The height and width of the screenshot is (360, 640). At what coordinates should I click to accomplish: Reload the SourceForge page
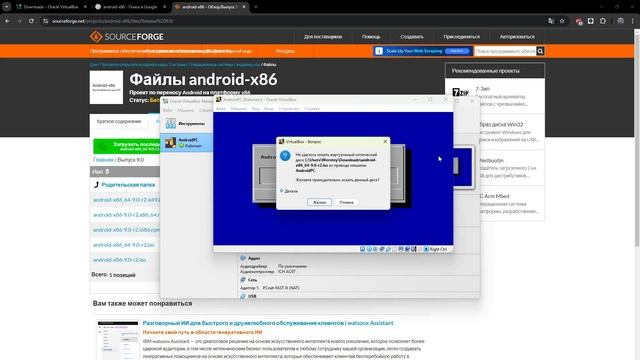pyautogui.click(x=31, y=21)
